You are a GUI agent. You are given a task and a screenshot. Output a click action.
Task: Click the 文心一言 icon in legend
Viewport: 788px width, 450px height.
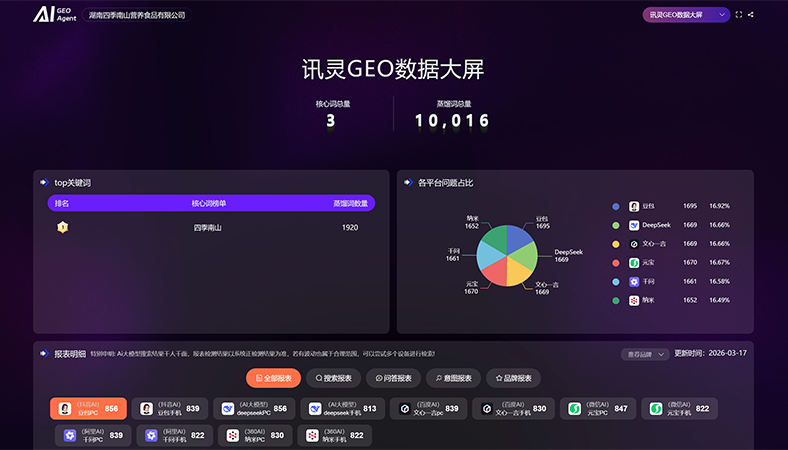click(634, 244)
